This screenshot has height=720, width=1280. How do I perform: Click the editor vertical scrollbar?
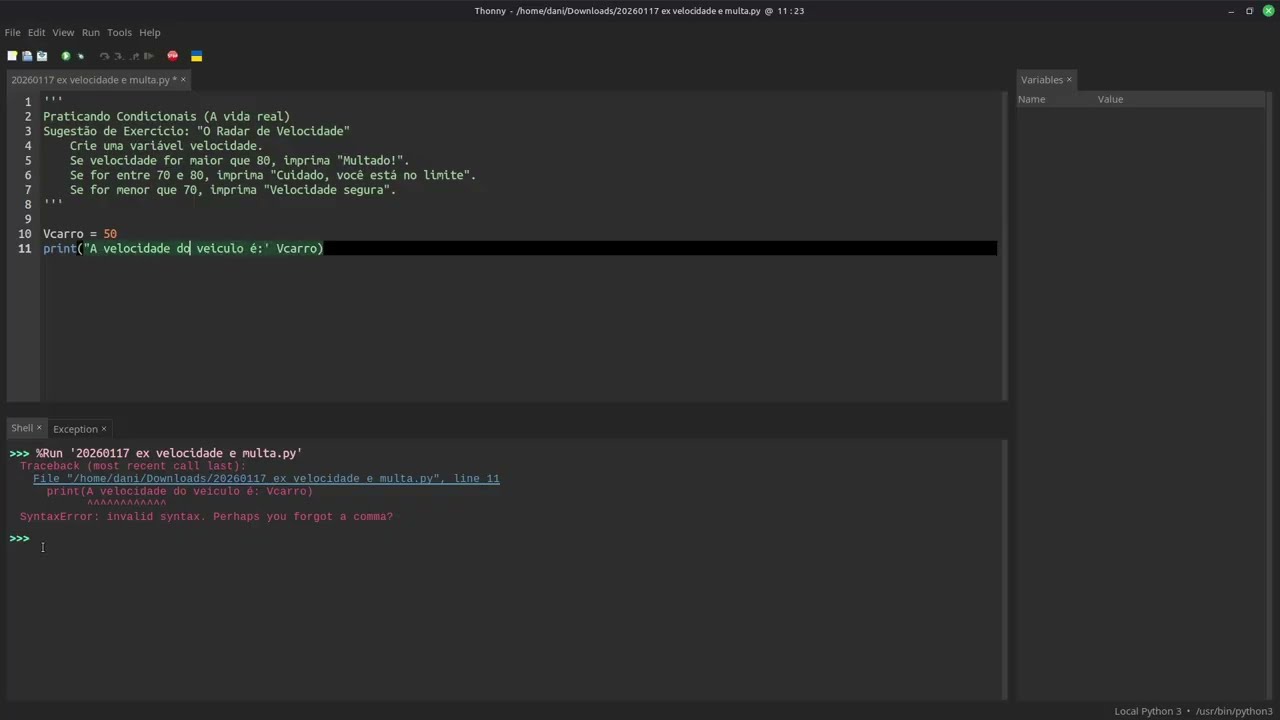click(x=1003, y=246)
